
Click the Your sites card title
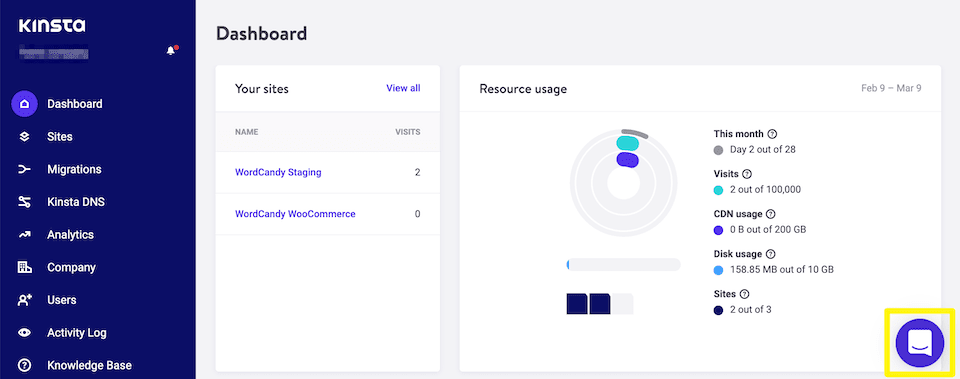pos(261,89)
